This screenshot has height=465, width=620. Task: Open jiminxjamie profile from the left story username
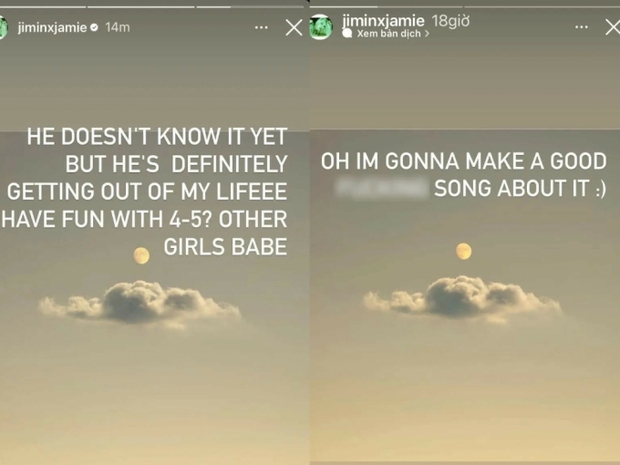point(52,28)
